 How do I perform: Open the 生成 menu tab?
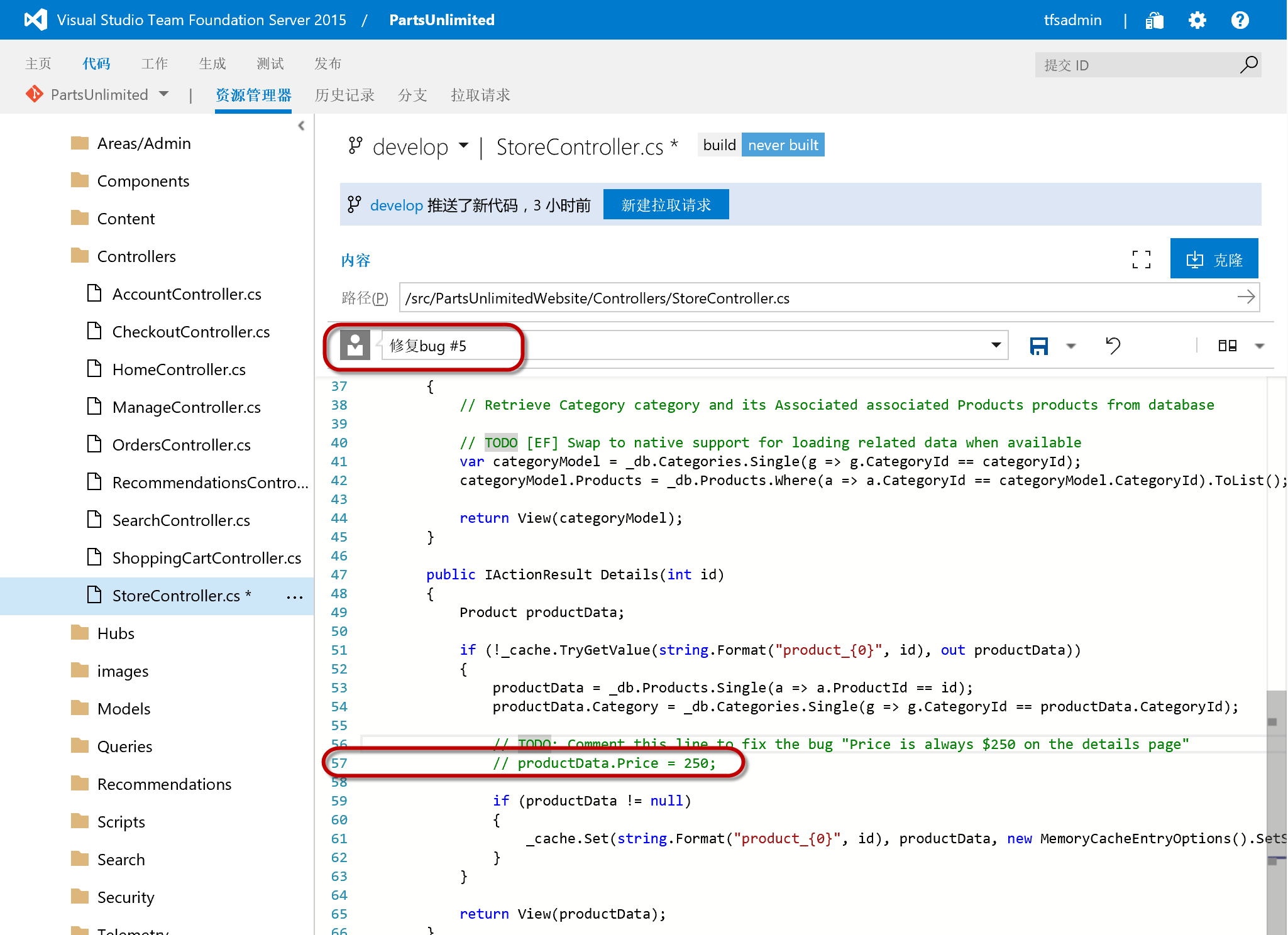pos(212,63)
